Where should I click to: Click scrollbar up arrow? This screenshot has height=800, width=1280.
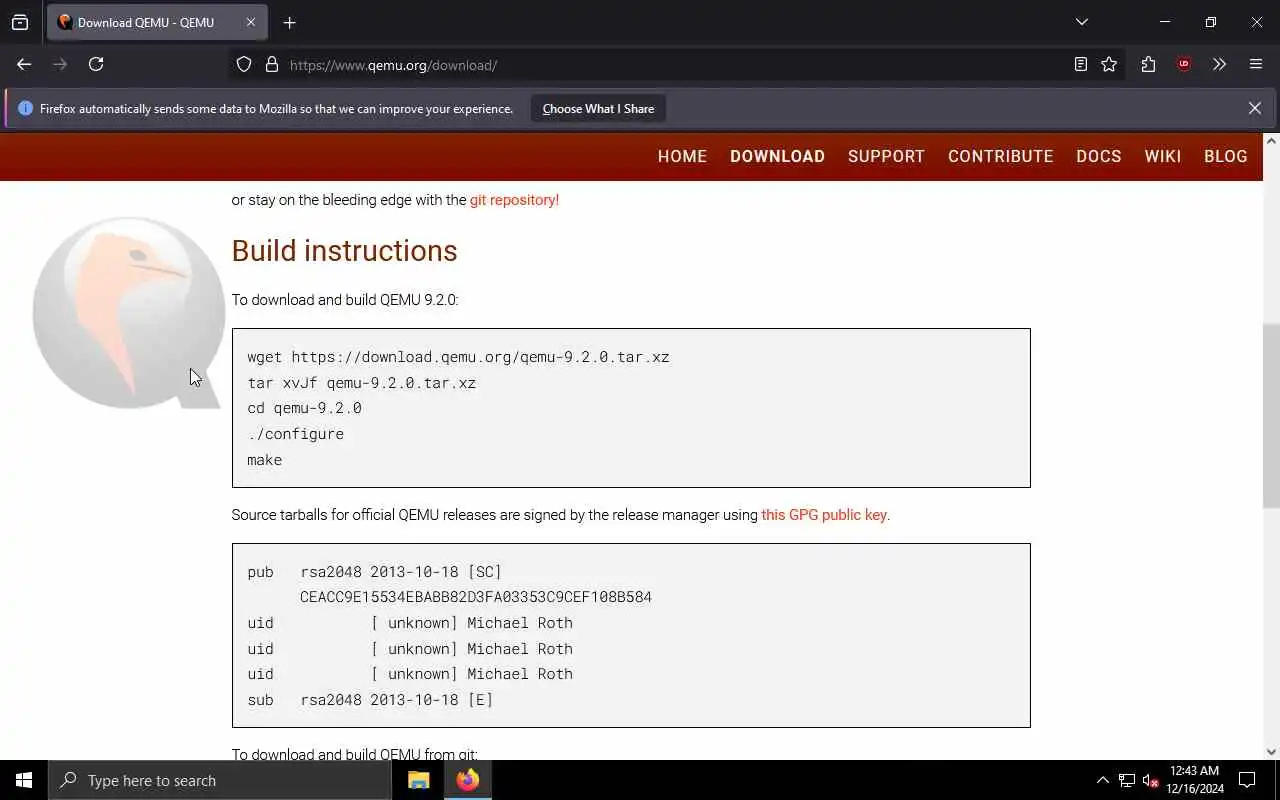click(1271, 141)
